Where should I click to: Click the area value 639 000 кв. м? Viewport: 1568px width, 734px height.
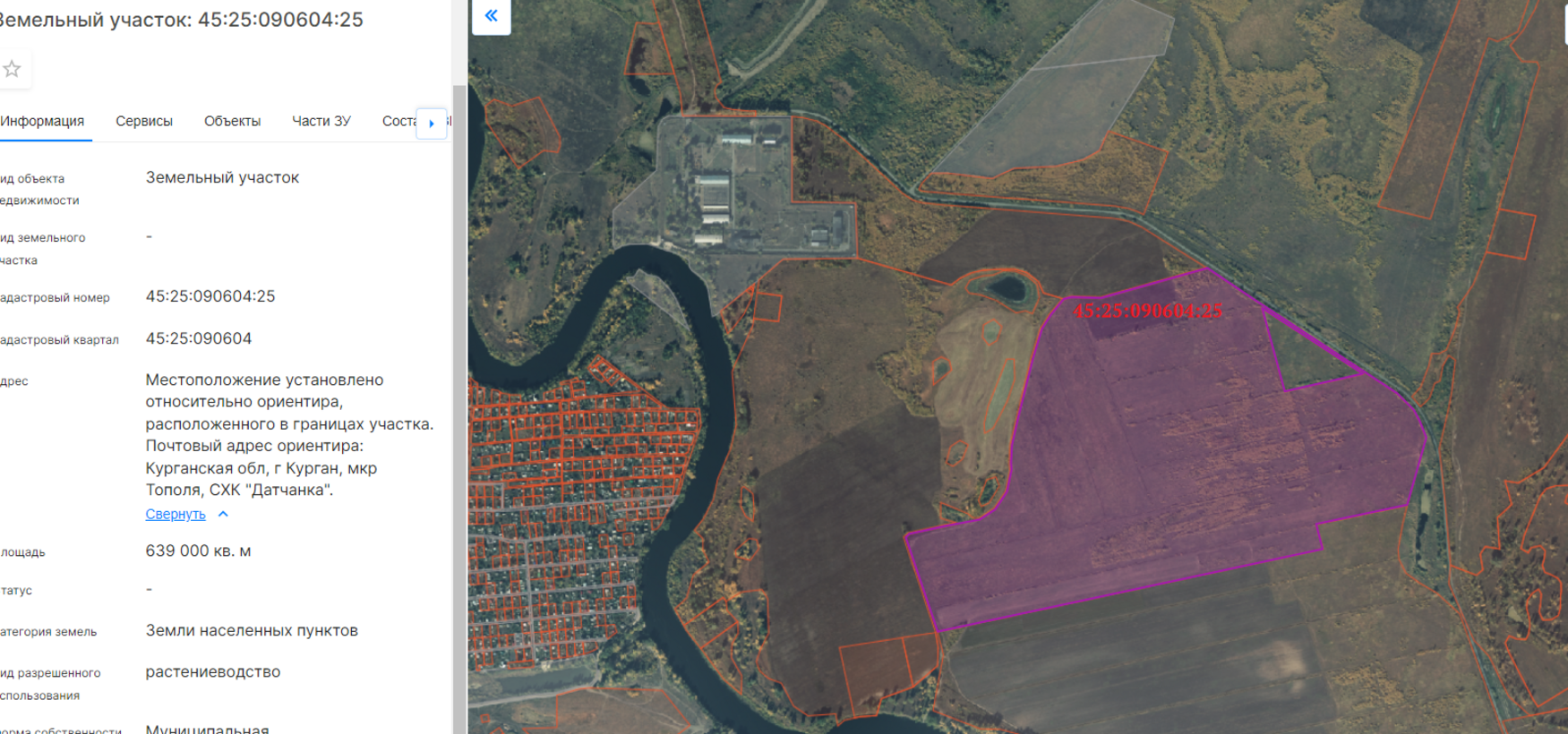198,551
